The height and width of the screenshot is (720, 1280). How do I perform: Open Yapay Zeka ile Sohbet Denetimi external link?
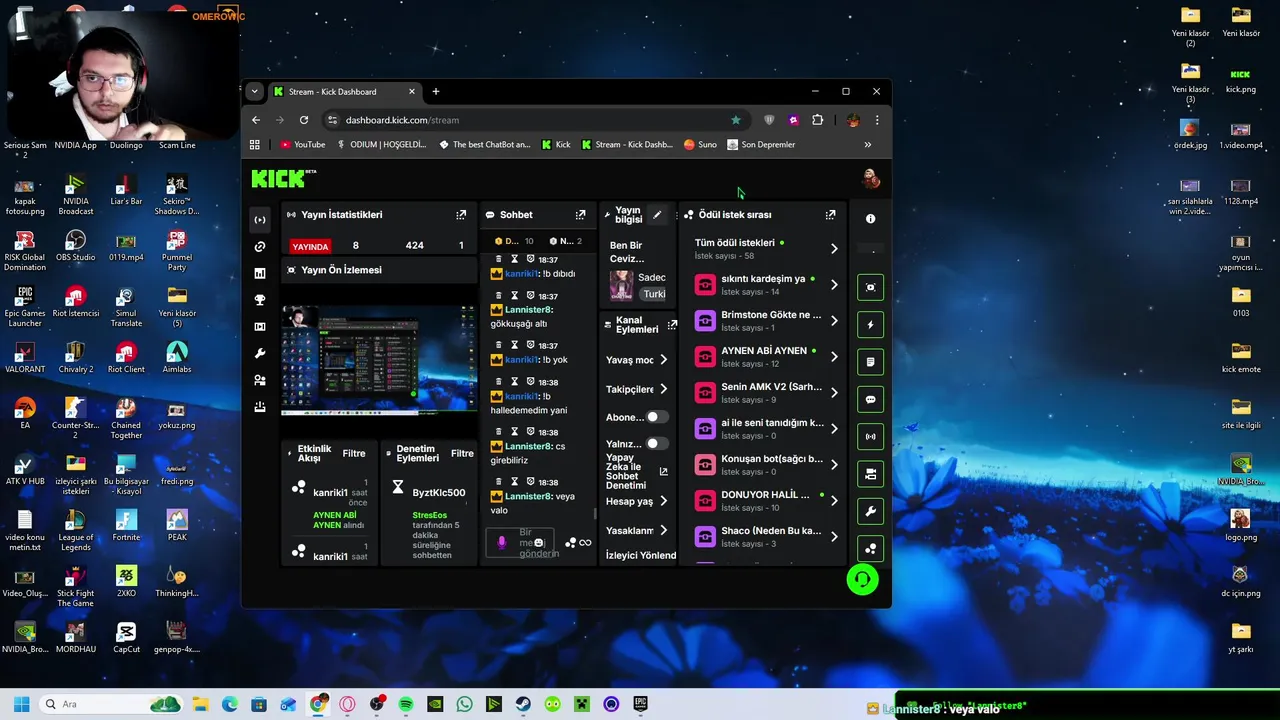point(663,472)
